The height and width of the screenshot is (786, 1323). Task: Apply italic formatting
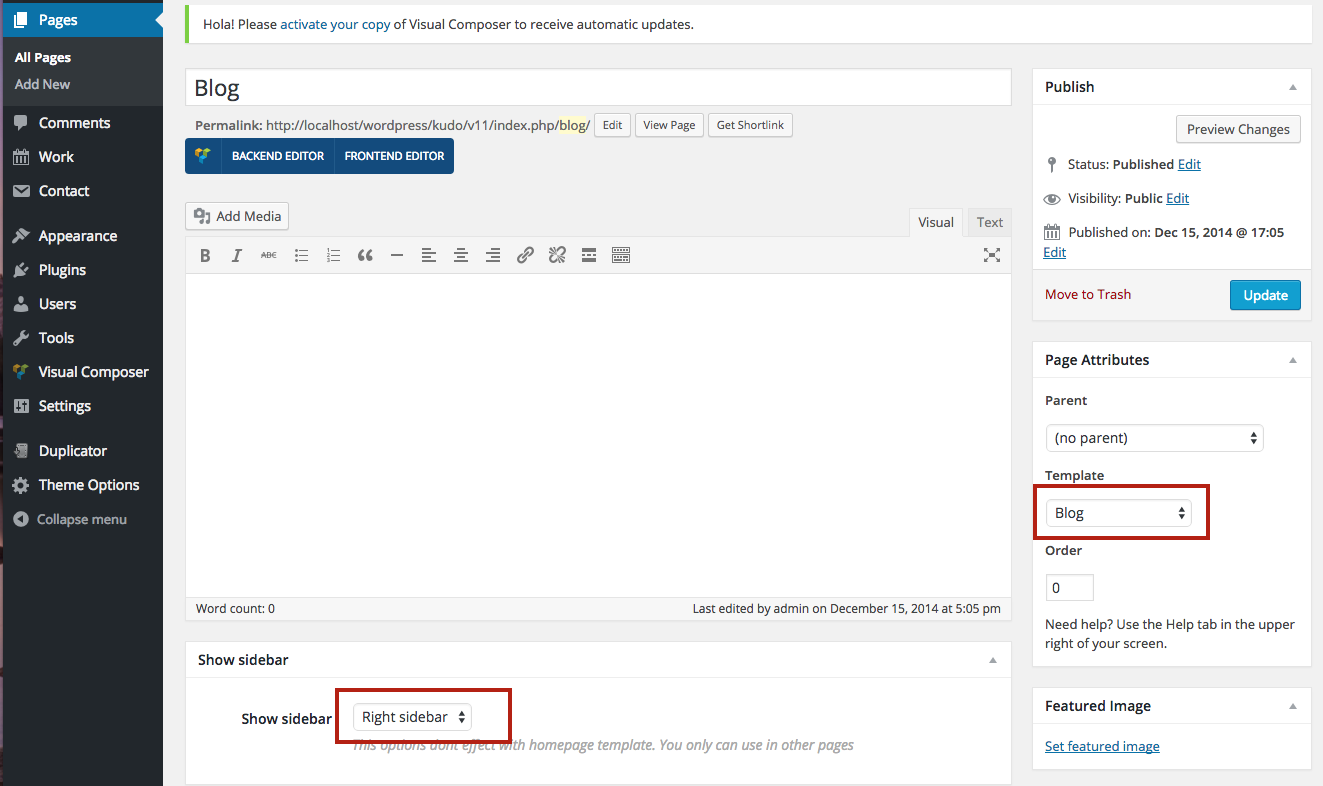click(237, 255)
